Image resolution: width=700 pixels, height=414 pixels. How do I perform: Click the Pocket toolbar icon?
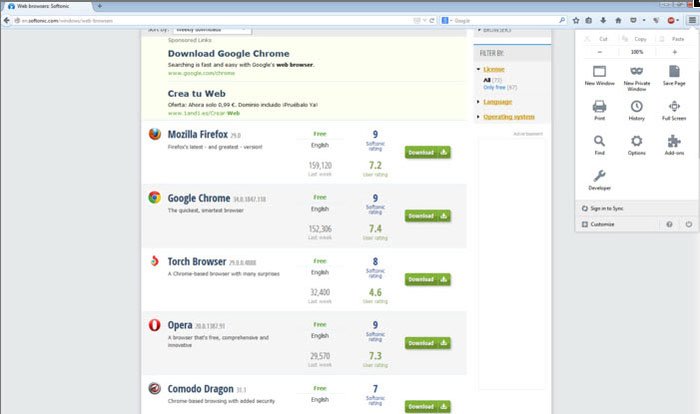click(x=633, y=20)
